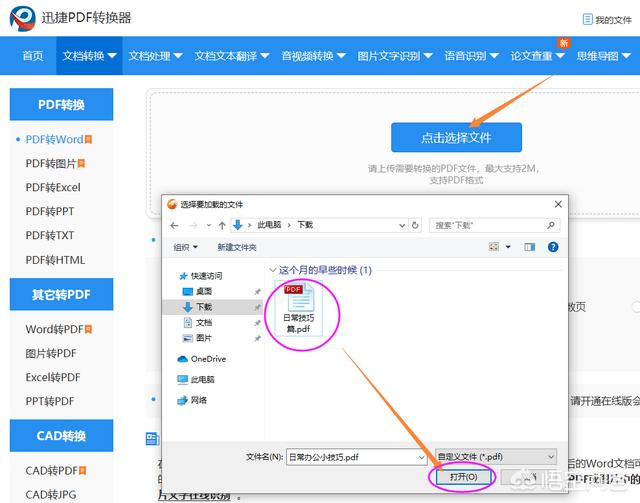Open 组织 dropdown menu

(x=185, y=247)
